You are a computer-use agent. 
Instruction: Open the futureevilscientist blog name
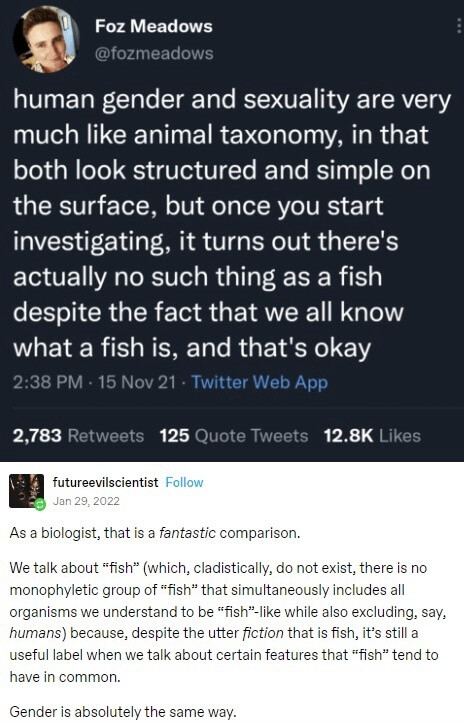(x=105, y=482)
